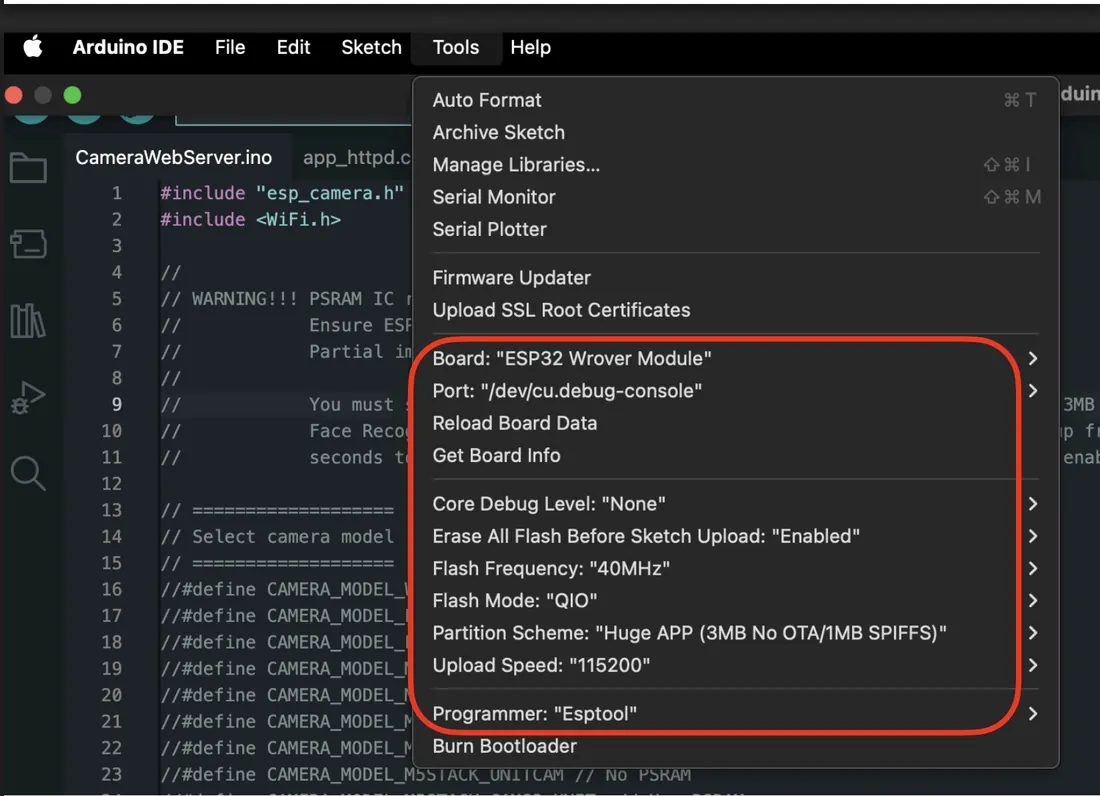The width and height of the screenshot is (1100, 796).
Task: Expand Board: ESP32 Wrover Module submenu
Action: (735, 358)
